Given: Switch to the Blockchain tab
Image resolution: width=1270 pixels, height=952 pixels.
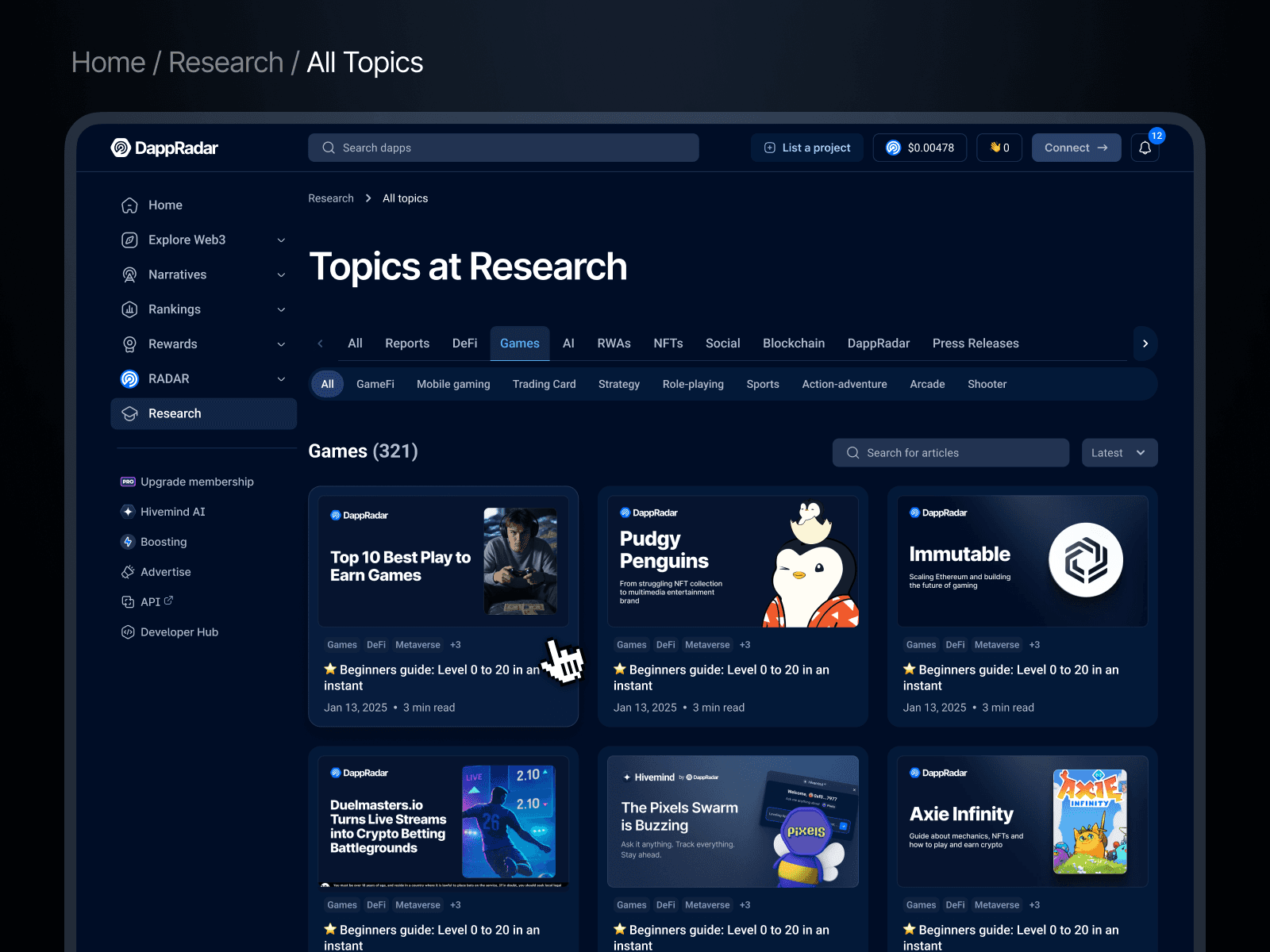Looking at the screenshot, I should (794, 344).
